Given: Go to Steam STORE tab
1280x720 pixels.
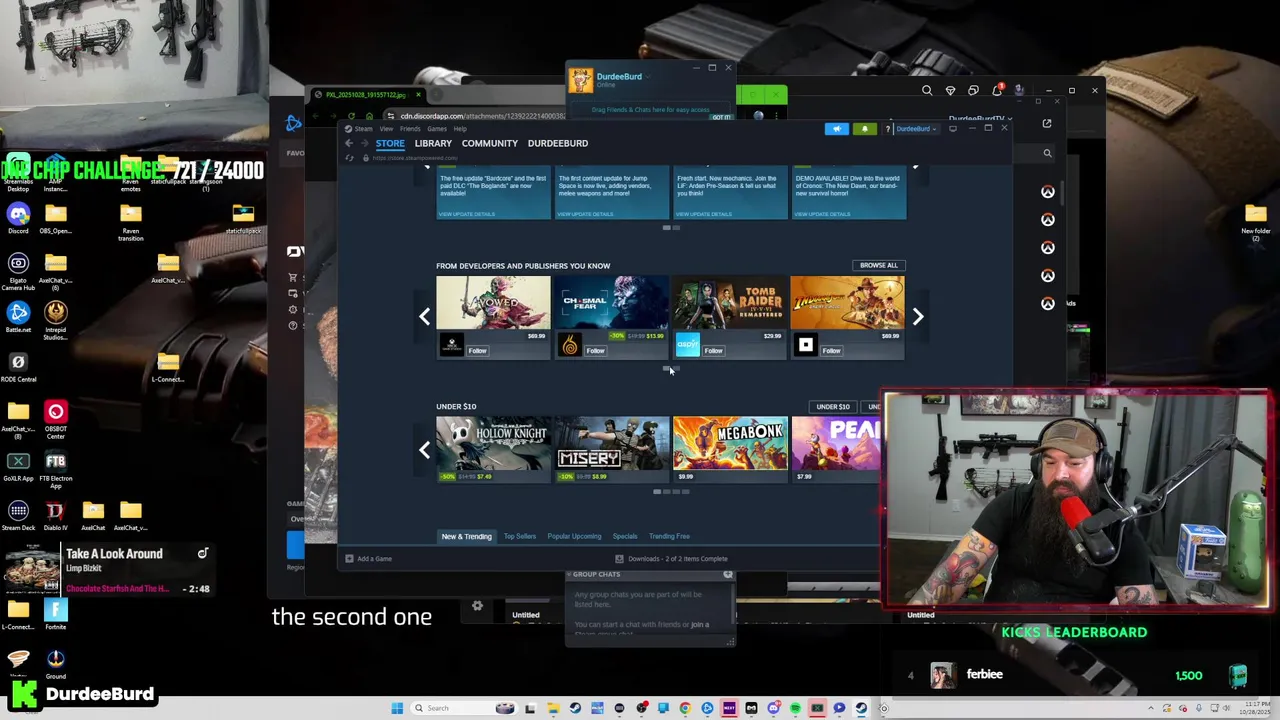Looking at the screenshot, I should click(x=390, y=143).
